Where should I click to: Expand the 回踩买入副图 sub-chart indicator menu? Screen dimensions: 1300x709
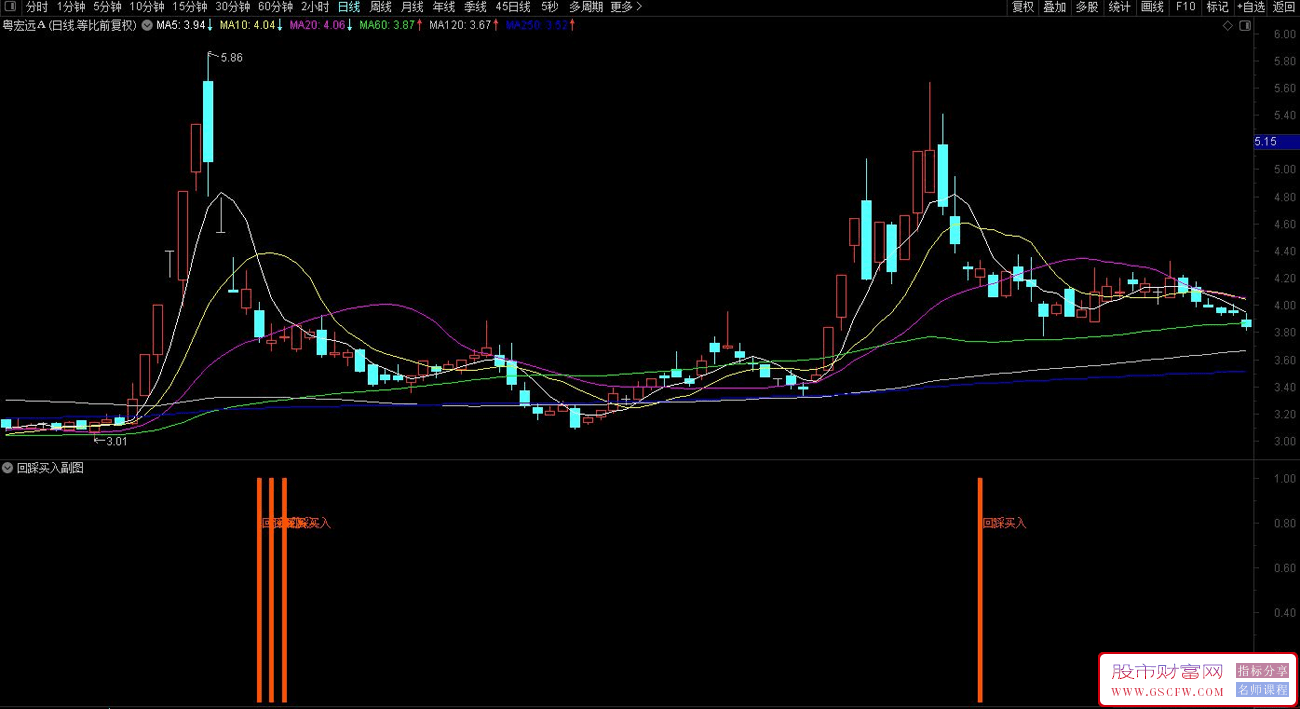pyautogui.click(x=8, y=467)
